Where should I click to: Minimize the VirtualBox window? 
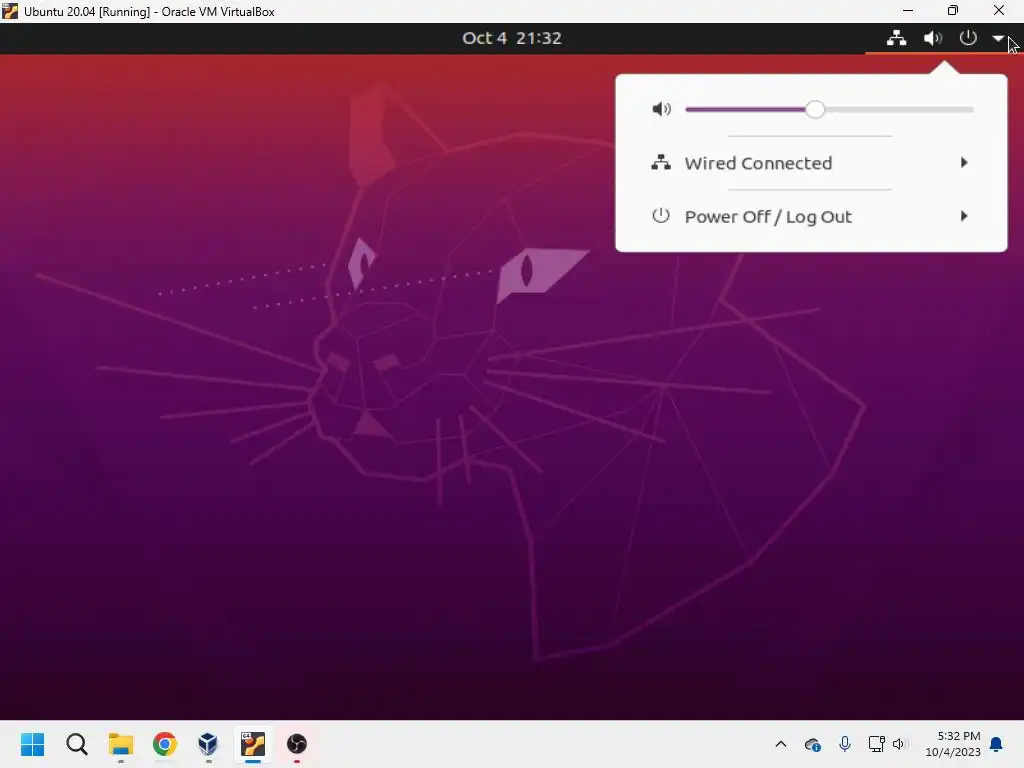coord(908,11)
